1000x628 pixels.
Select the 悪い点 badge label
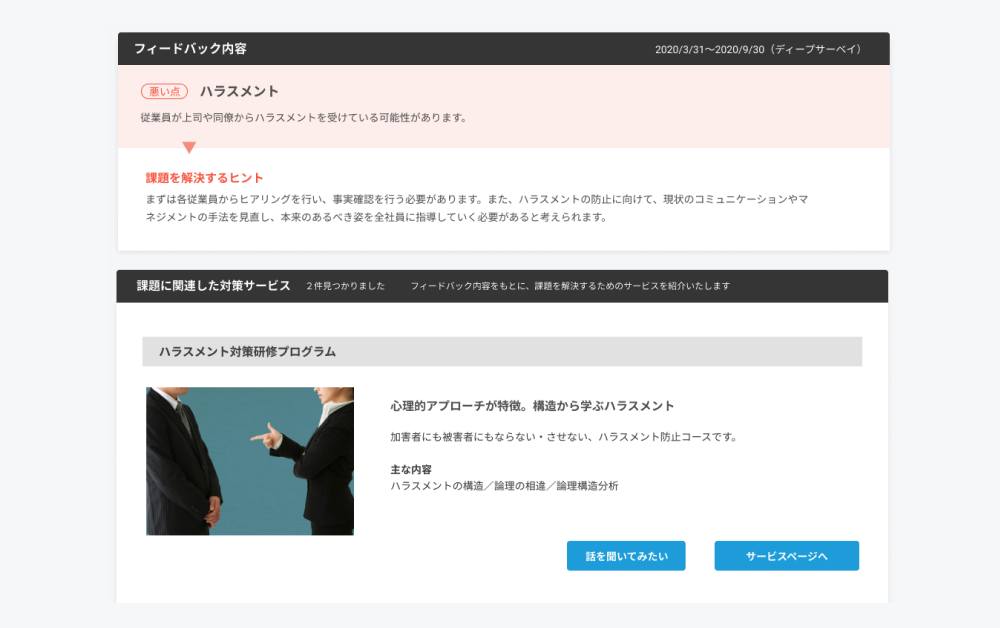coord(165,91)
